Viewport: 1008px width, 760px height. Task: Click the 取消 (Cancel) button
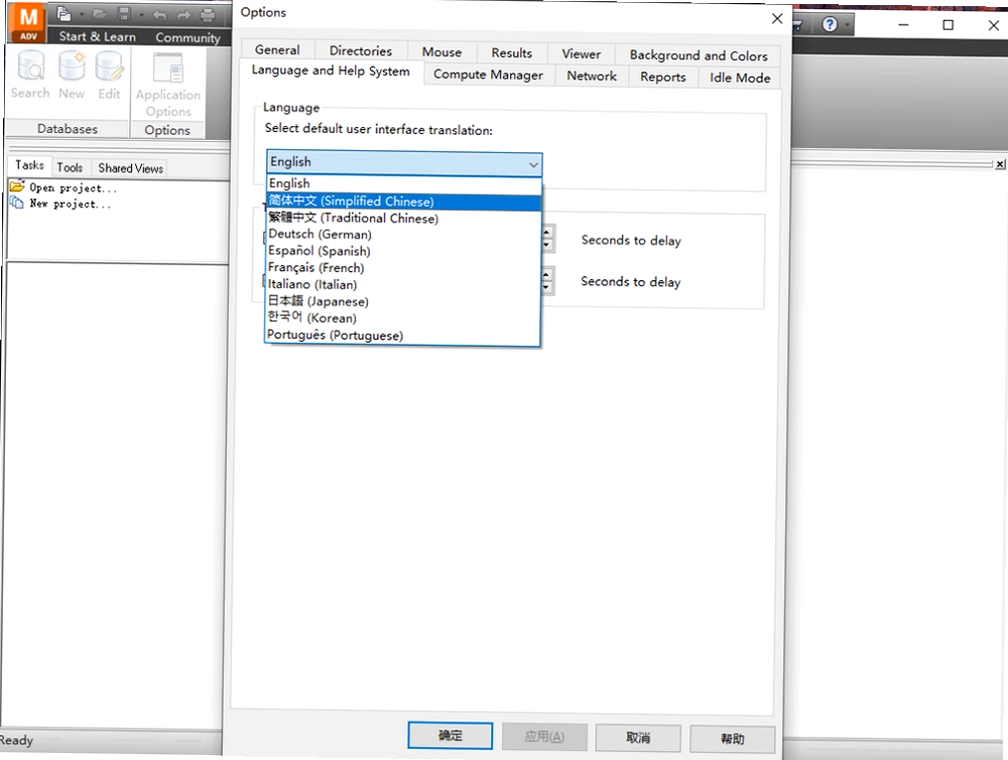(x=638, y=738)
